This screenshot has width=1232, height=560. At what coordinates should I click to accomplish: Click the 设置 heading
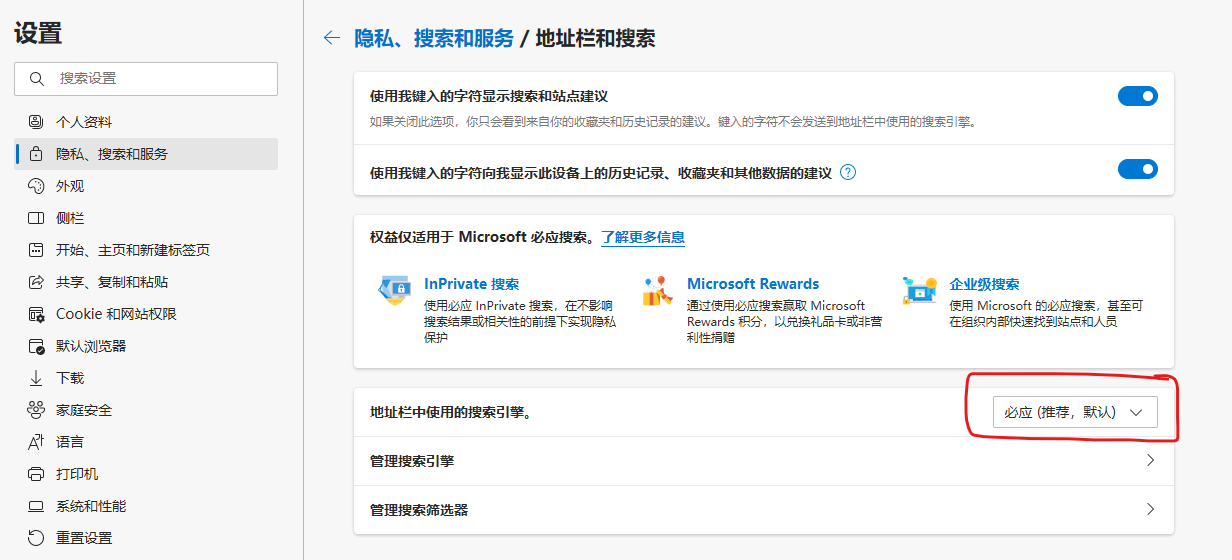(x=38, y=34)
